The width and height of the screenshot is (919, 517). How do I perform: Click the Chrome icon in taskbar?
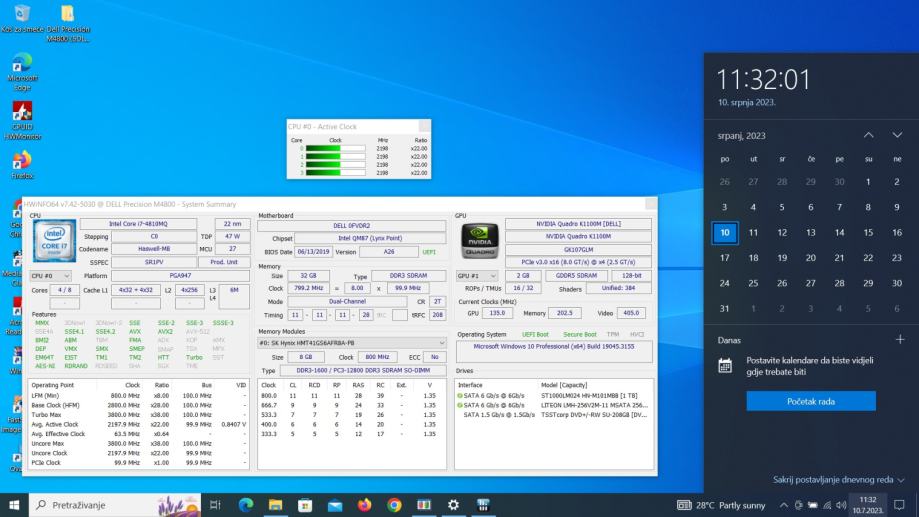pyautogui.click(x=394, y=505)
